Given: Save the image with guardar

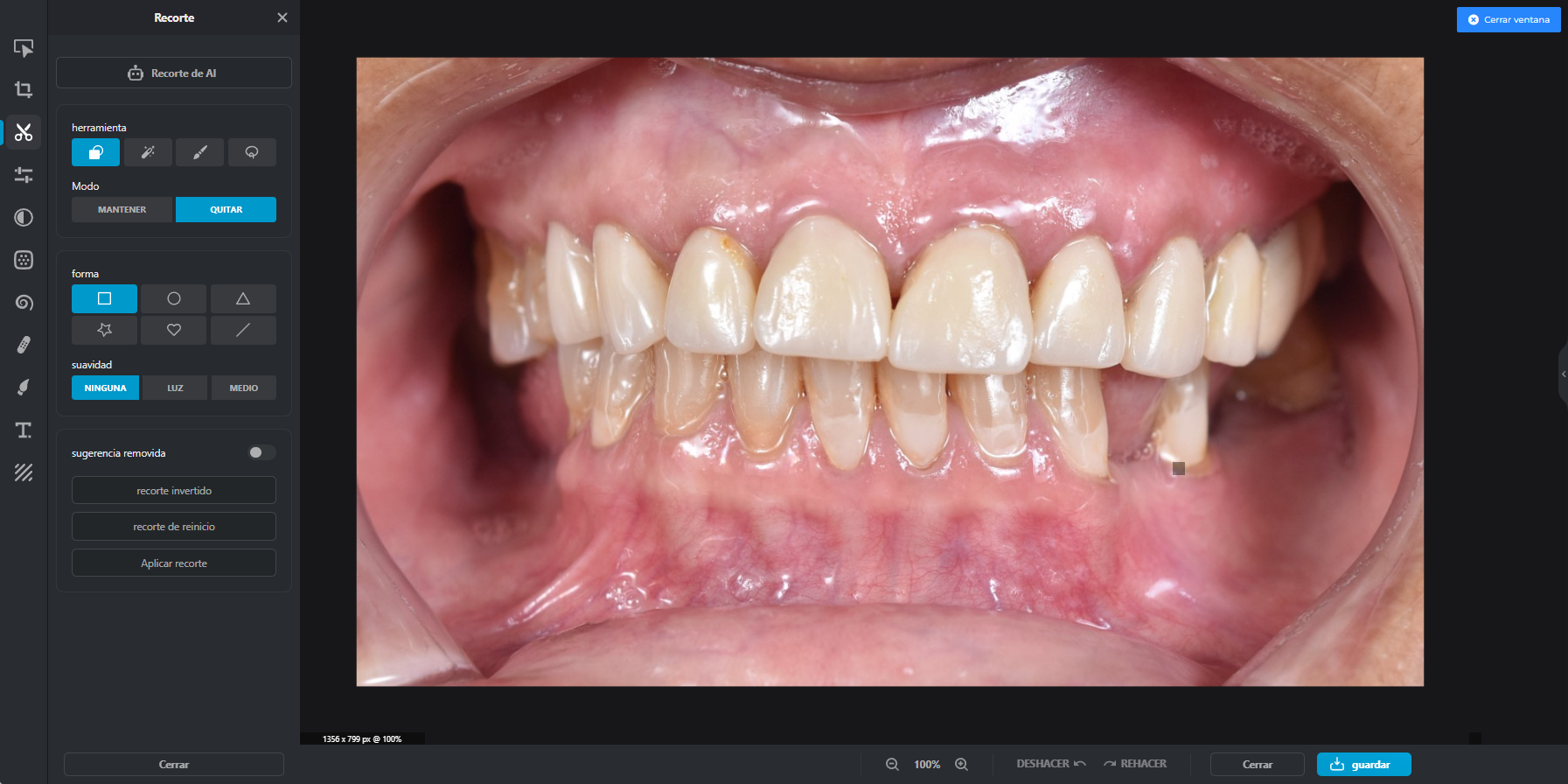Looking at the screenshot, I should coord(1363,764).
